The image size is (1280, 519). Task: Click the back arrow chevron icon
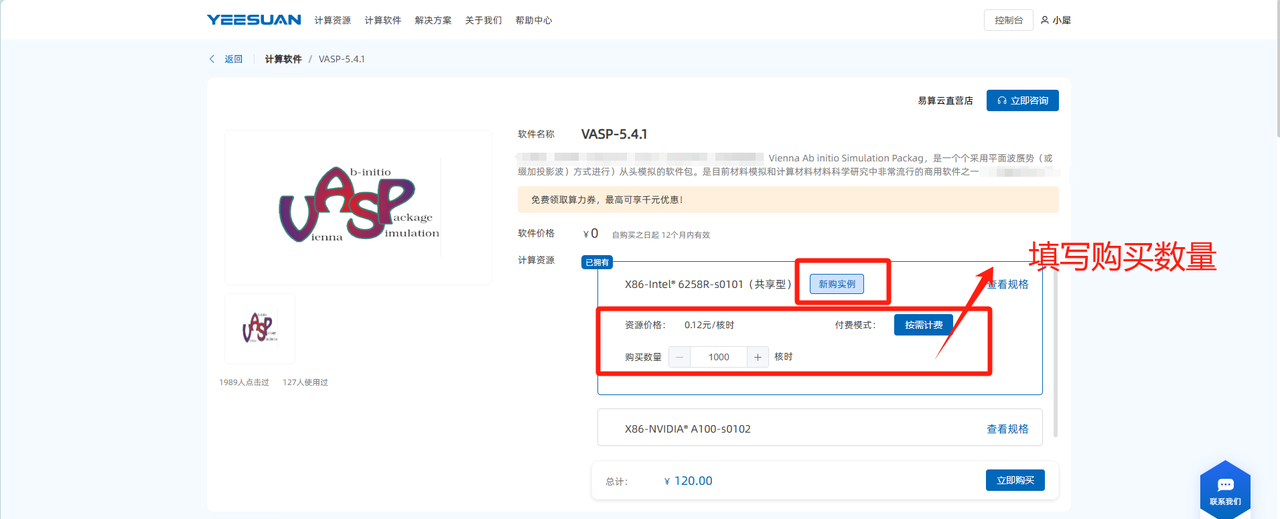212,59
